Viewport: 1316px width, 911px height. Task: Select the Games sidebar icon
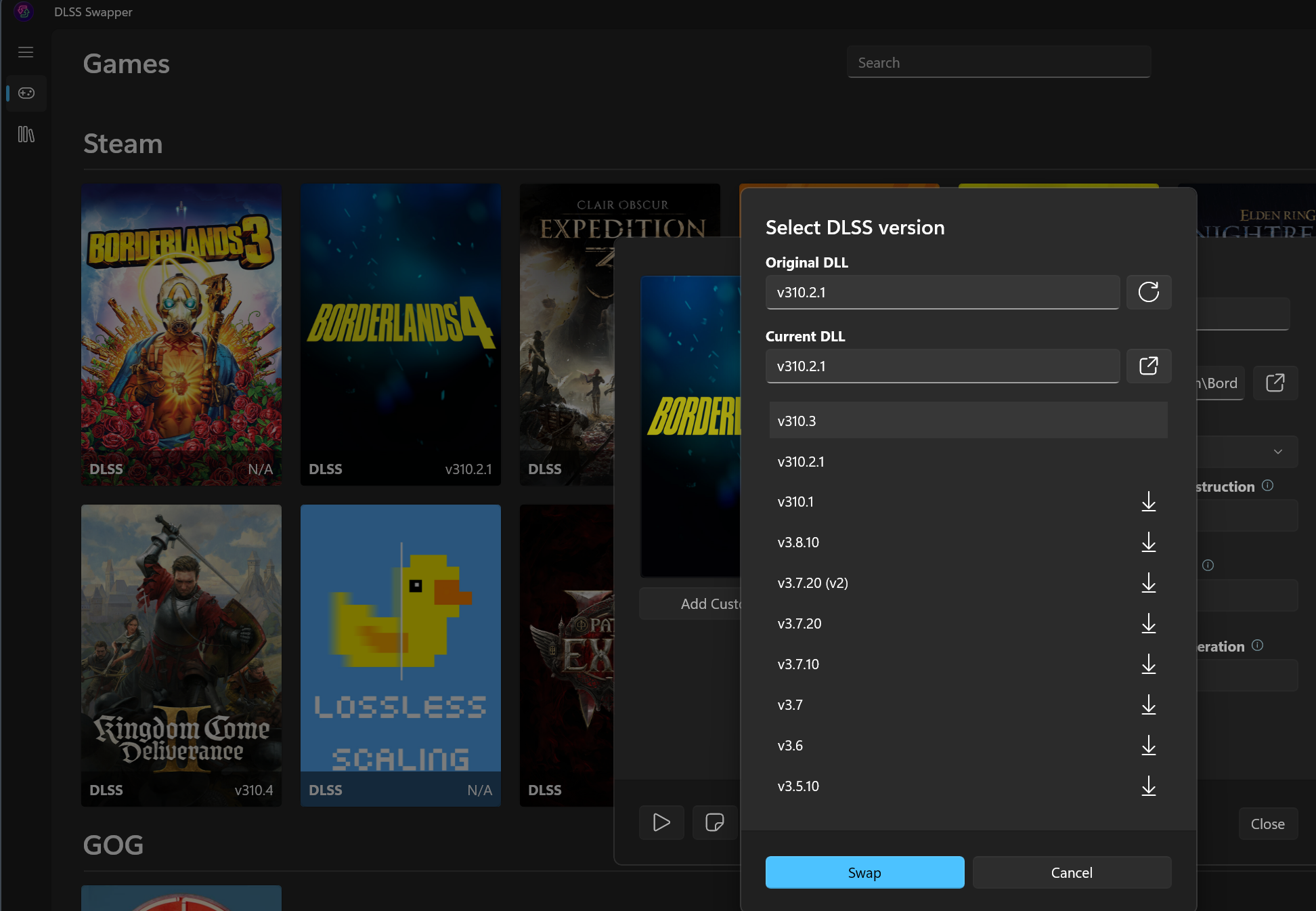(x=26, y=93)
